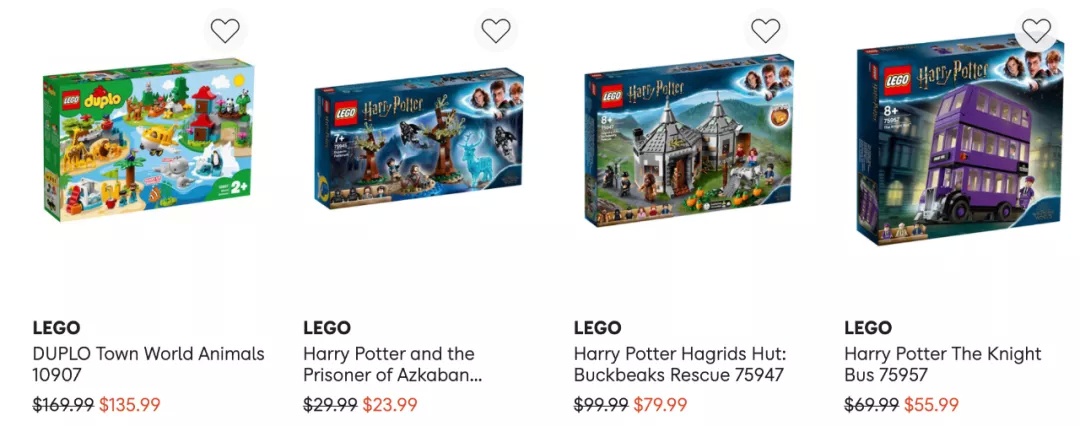Screen dimensions: 1080x426
Task: Open DUPLO Town World Animals 10907 title
Action: pyautogui.click(x=149, y=365)
